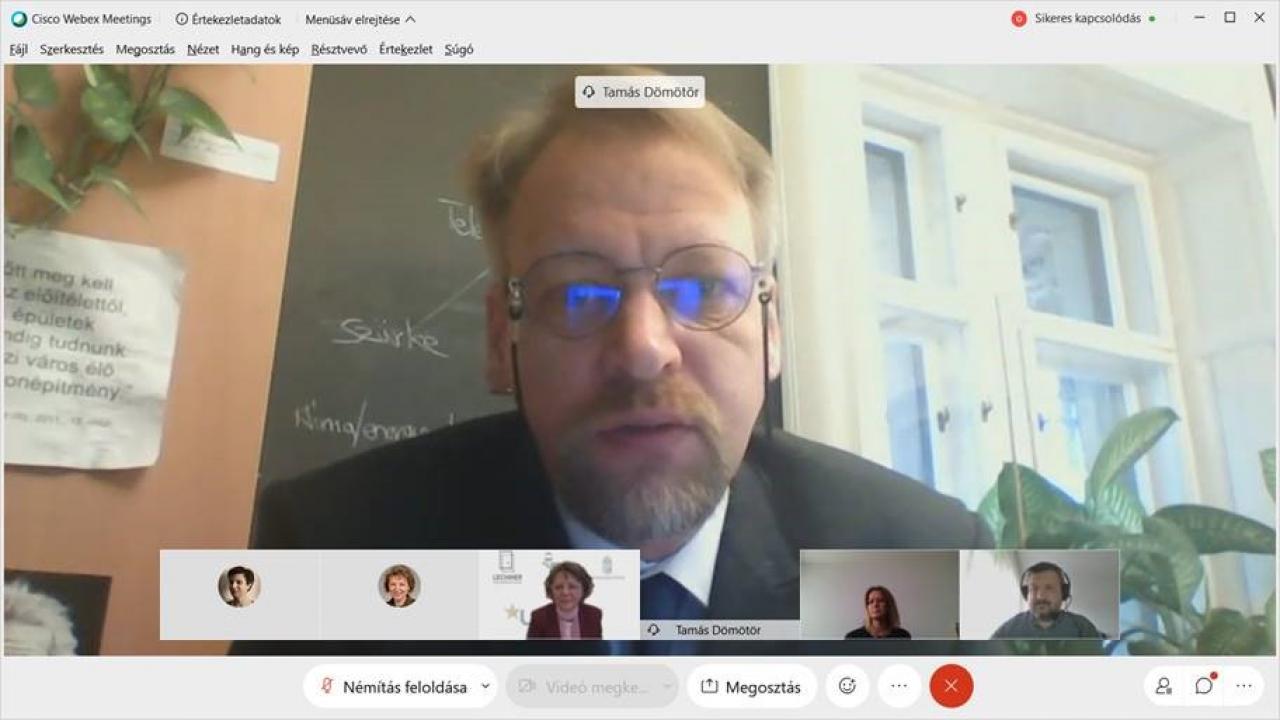The width and height of the screenshot is (1280, 720).
Task: Toggle the Videó megkezdése camera button
Action: click(x=592, y=687)
